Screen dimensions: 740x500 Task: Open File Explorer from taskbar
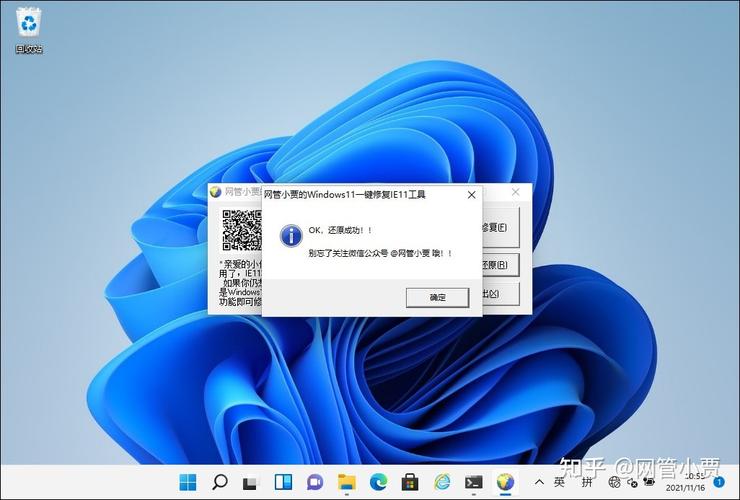[347, 482]
